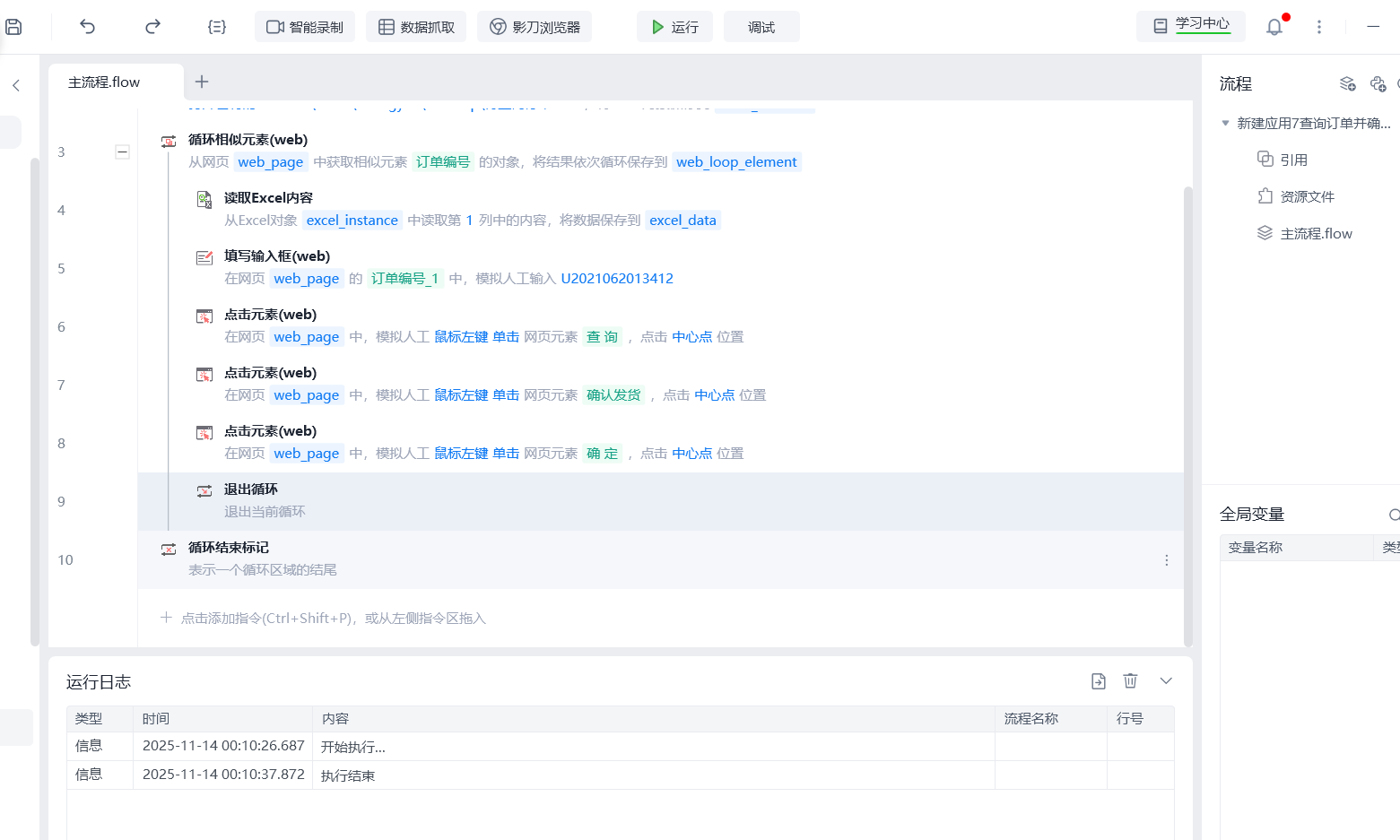The width and height of the screenshot is (1400, 840).
Task: Open 引用 in the flow tree
Action: coord(1283,160)
